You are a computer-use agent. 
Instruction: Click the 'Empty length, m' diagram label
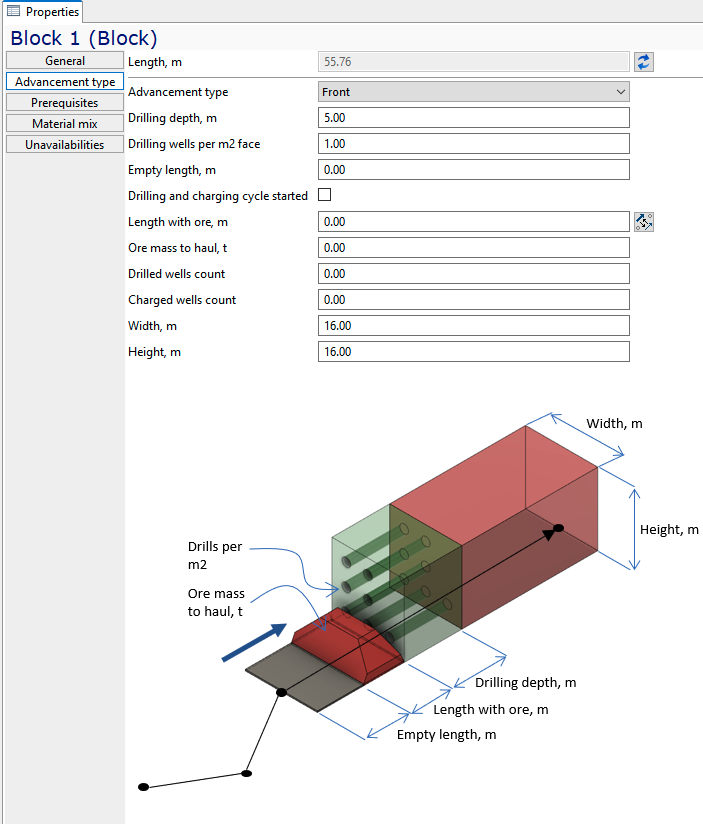(446, 735)
